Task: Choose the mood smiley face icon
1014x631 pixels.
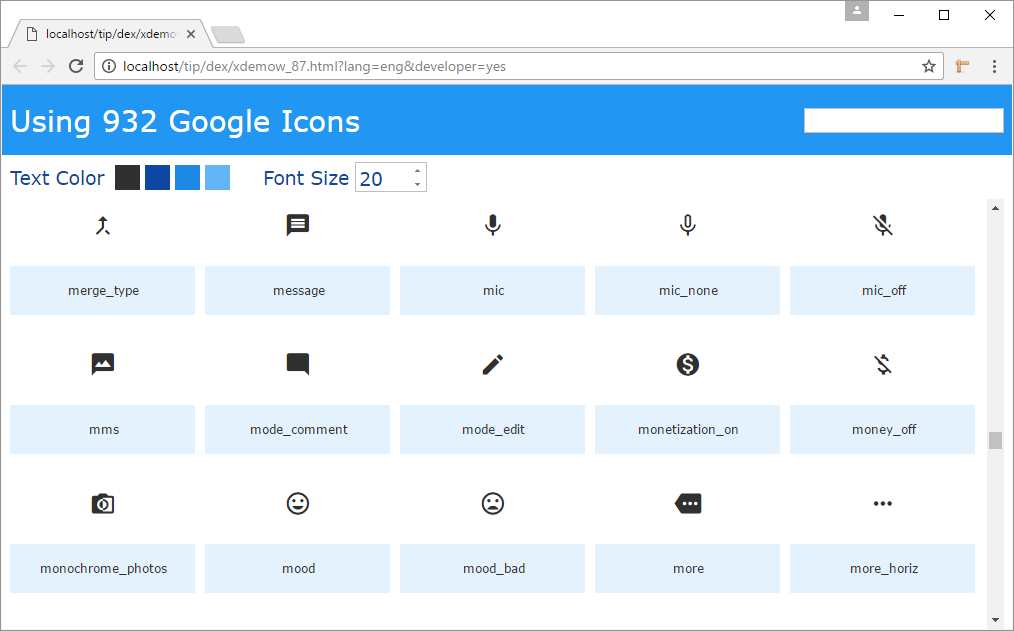Action: coord(298,503)
